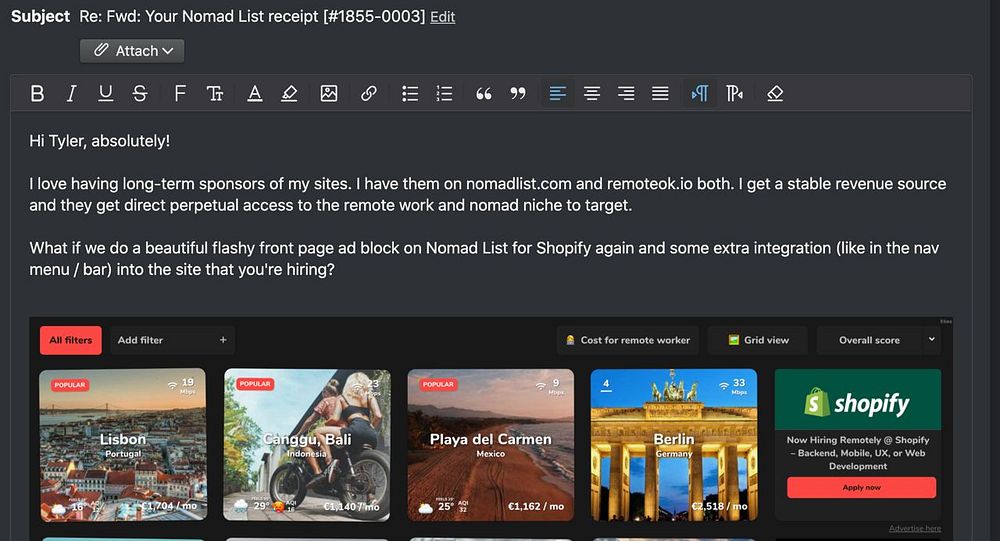Decrease the quote level
The width and height of the screenshot is (1000, 541).
click(x=518, y=94)
